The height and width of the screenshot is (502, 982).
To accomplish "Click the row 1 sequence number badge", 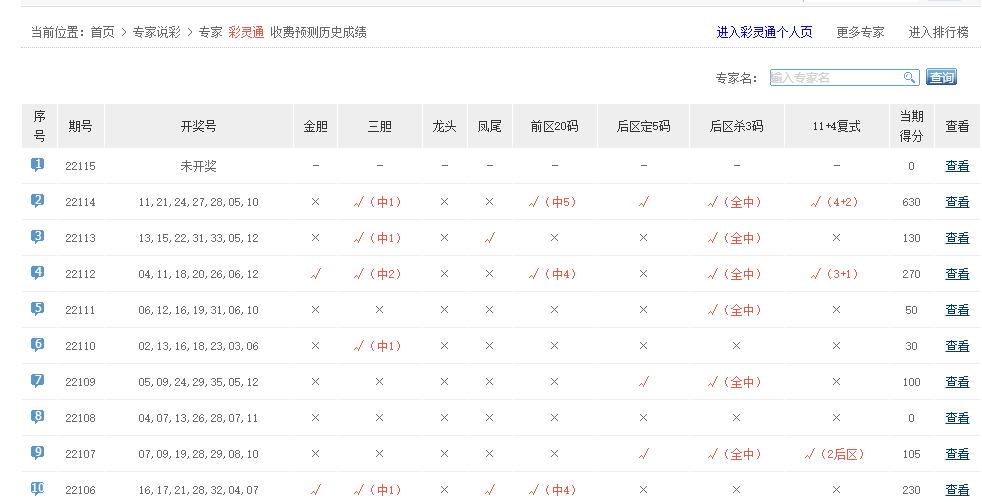I will tap(38, 165).
